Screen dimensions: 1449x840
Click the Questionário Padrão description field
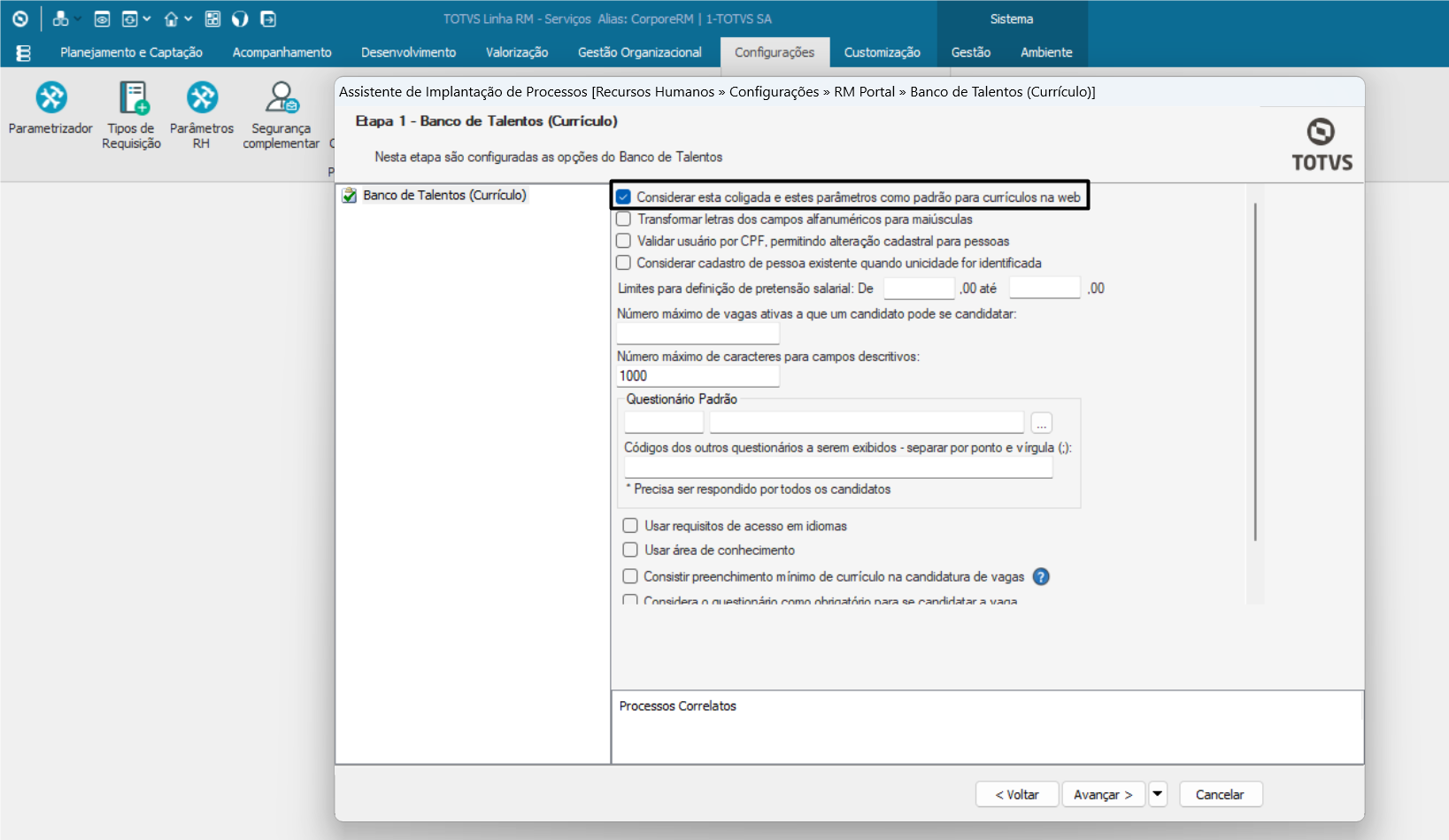click(x=867, y=422)
